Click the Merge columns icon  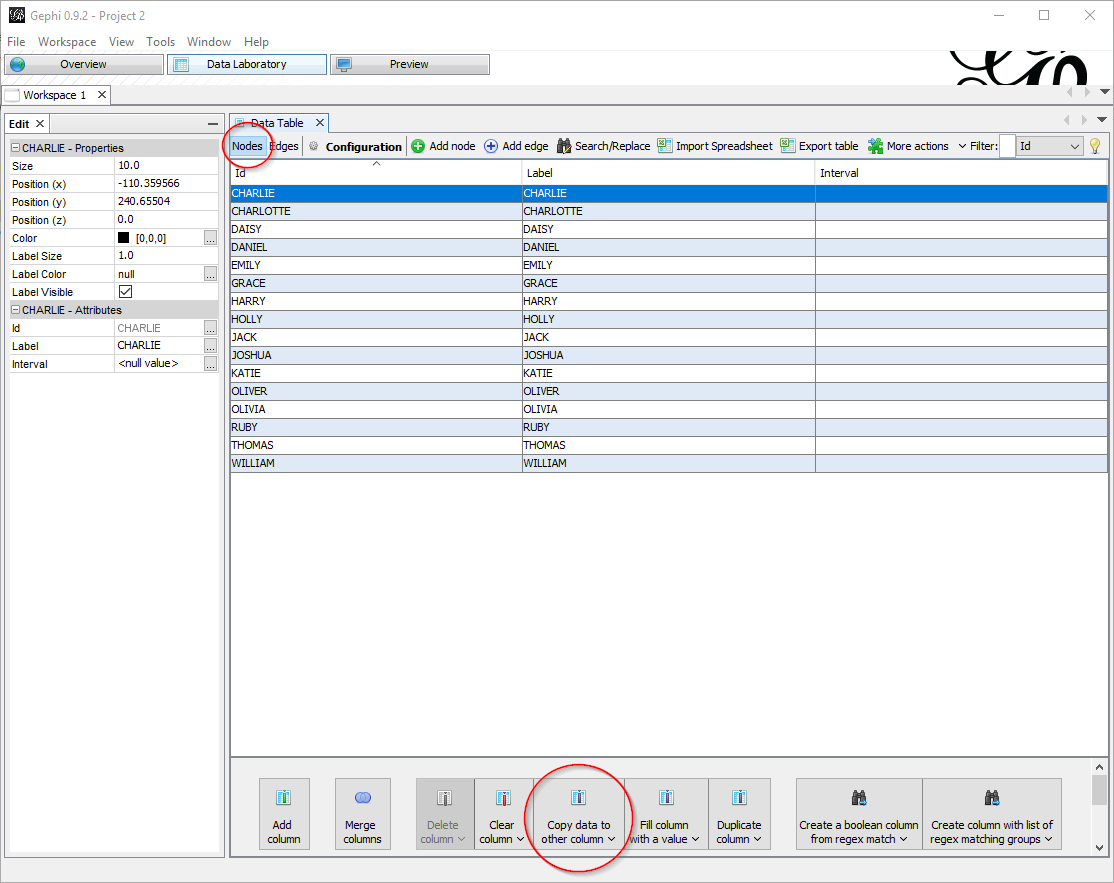pos(362,798)
